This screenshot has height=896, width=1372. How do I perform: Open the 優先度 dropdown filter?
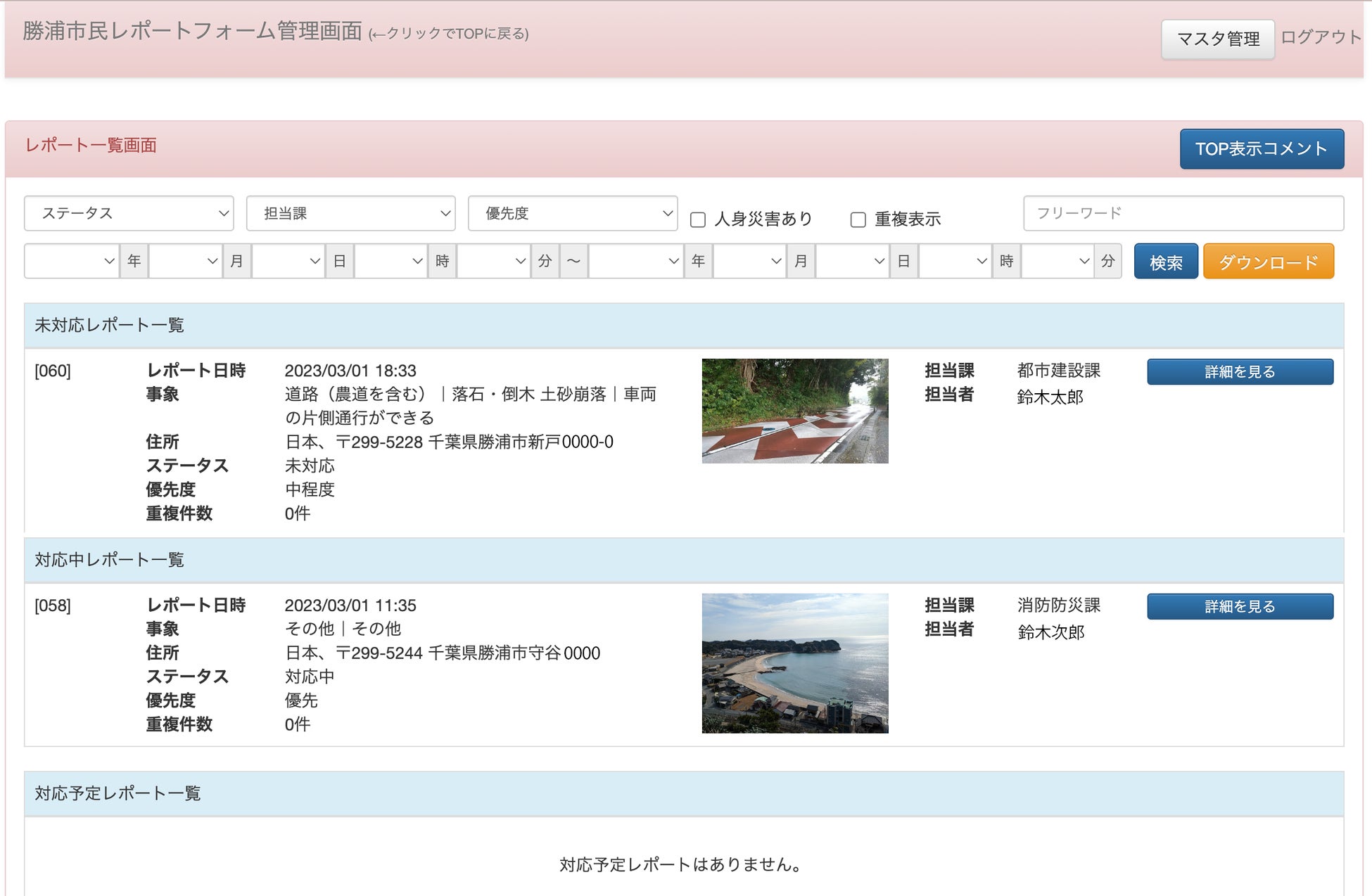(572, 213)
